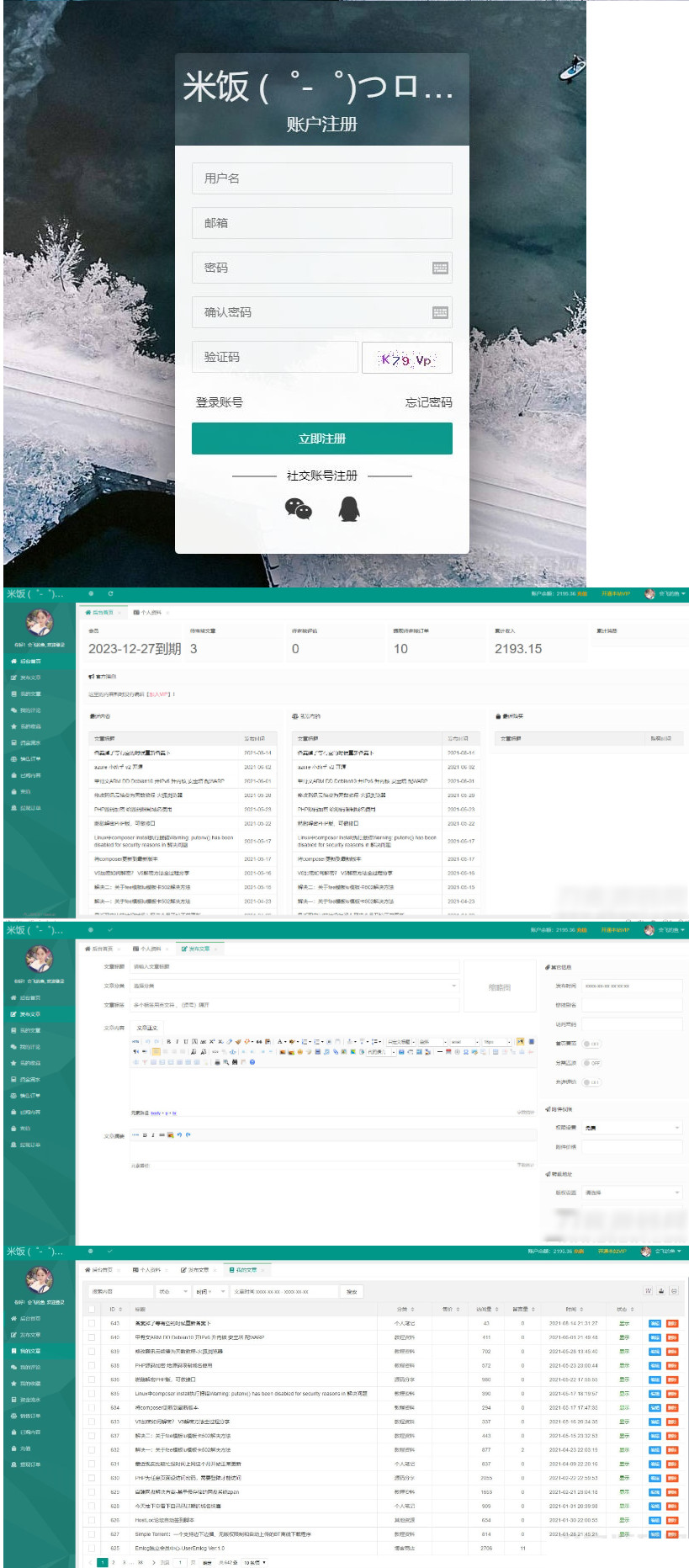Click Bold icon in article content editor
Image resolution: width=689 pixels, height=1568 pixels.
(168, 1041)
